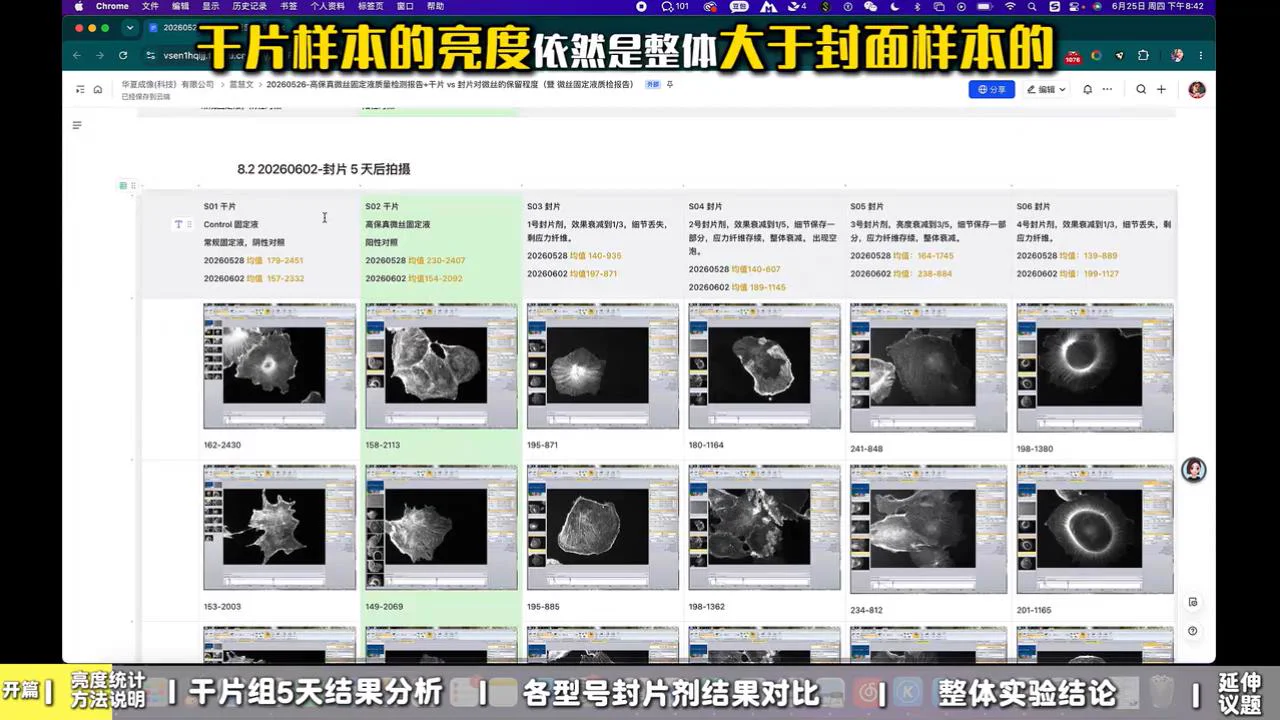Click the table block handle icon
This screenshot has height=720, width=1280.
[x=123, y=185]
